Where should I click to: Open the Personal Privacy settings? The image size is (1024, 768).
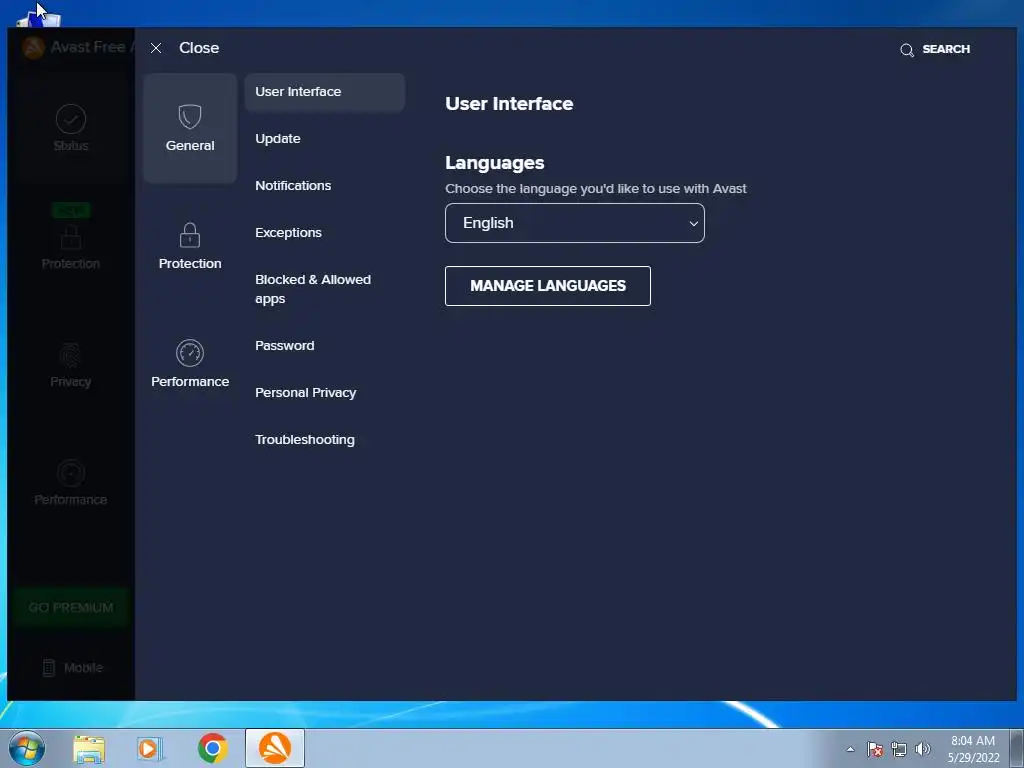[x=305, y=393]
